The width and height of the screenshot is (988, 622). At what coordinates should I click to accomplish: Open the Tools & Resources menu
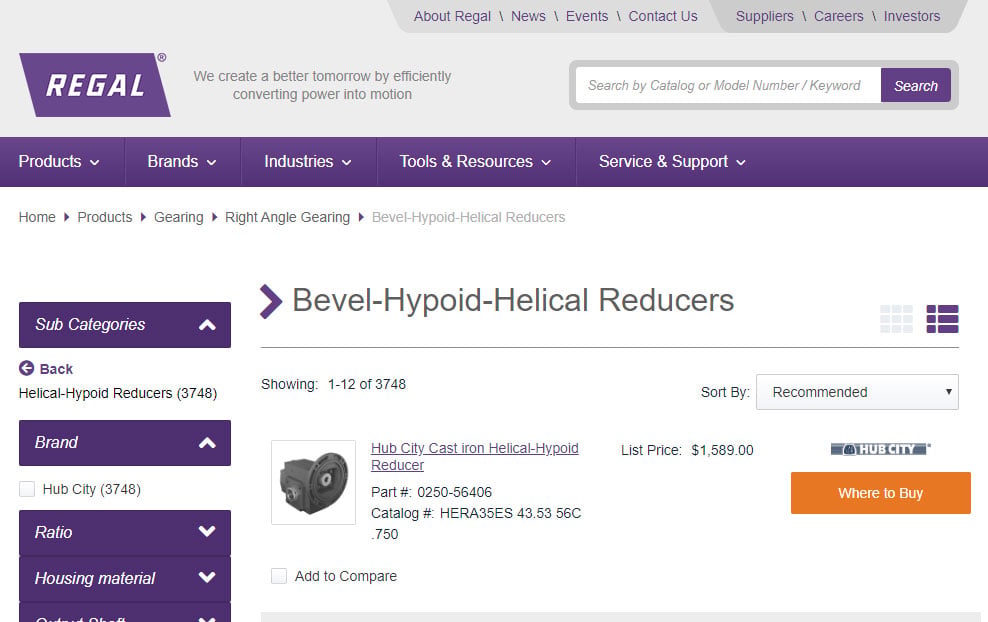pyautogui.click(x=476, y=162)
